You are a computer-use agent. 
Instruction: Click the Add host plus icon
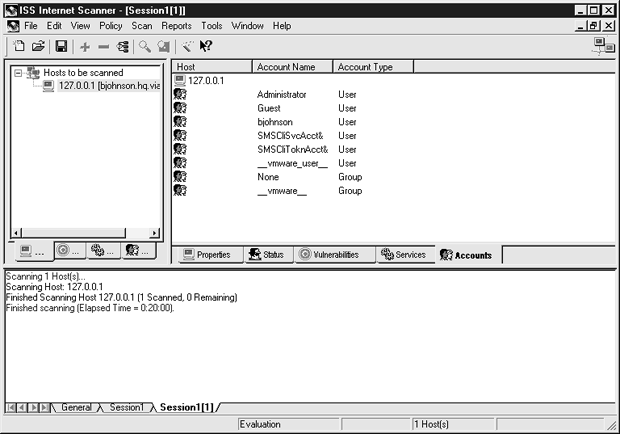click(x=85, y=46)
